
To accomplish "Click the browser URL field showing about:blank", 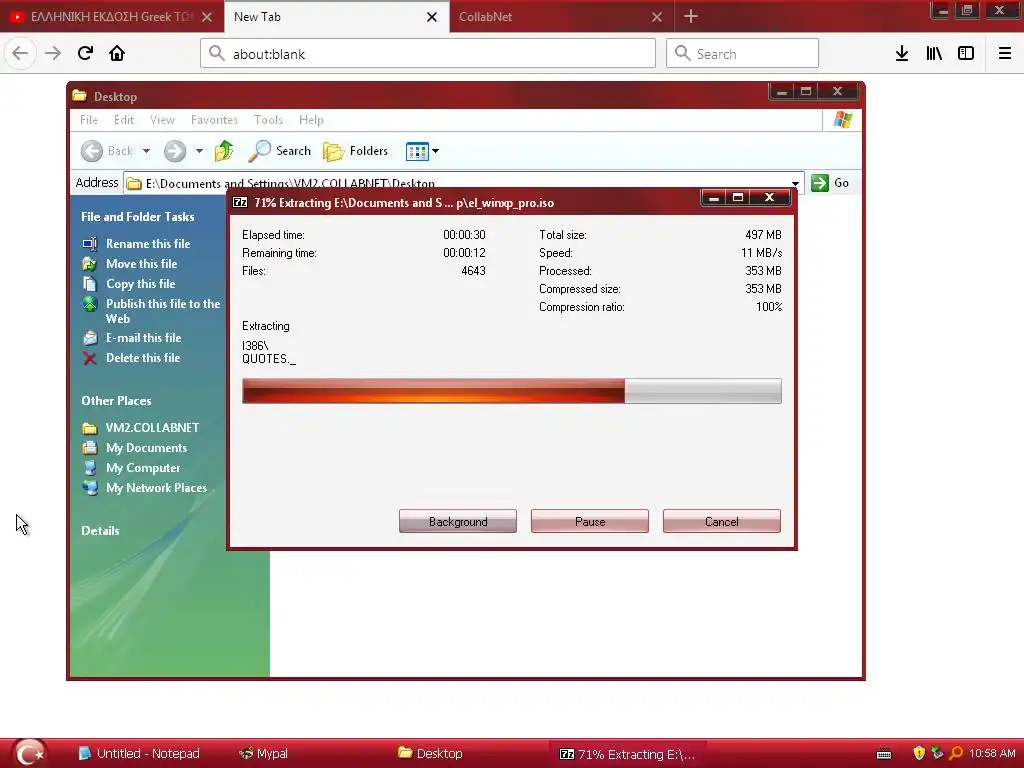I will 428,54.
